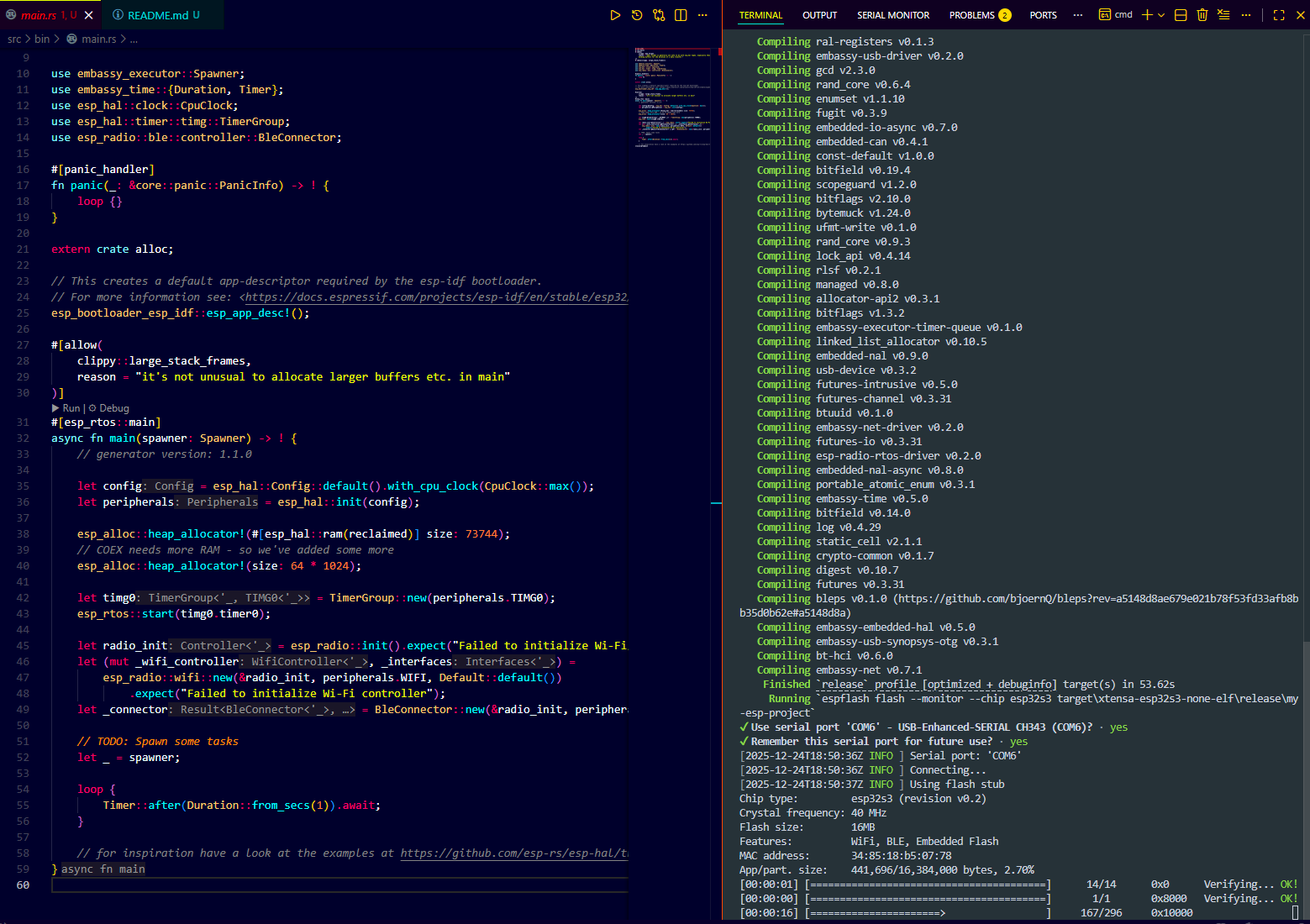Open the PROBLEMS panel tab
The height and width of the screenshot is (924, 1310).
(x=980, y=15)
